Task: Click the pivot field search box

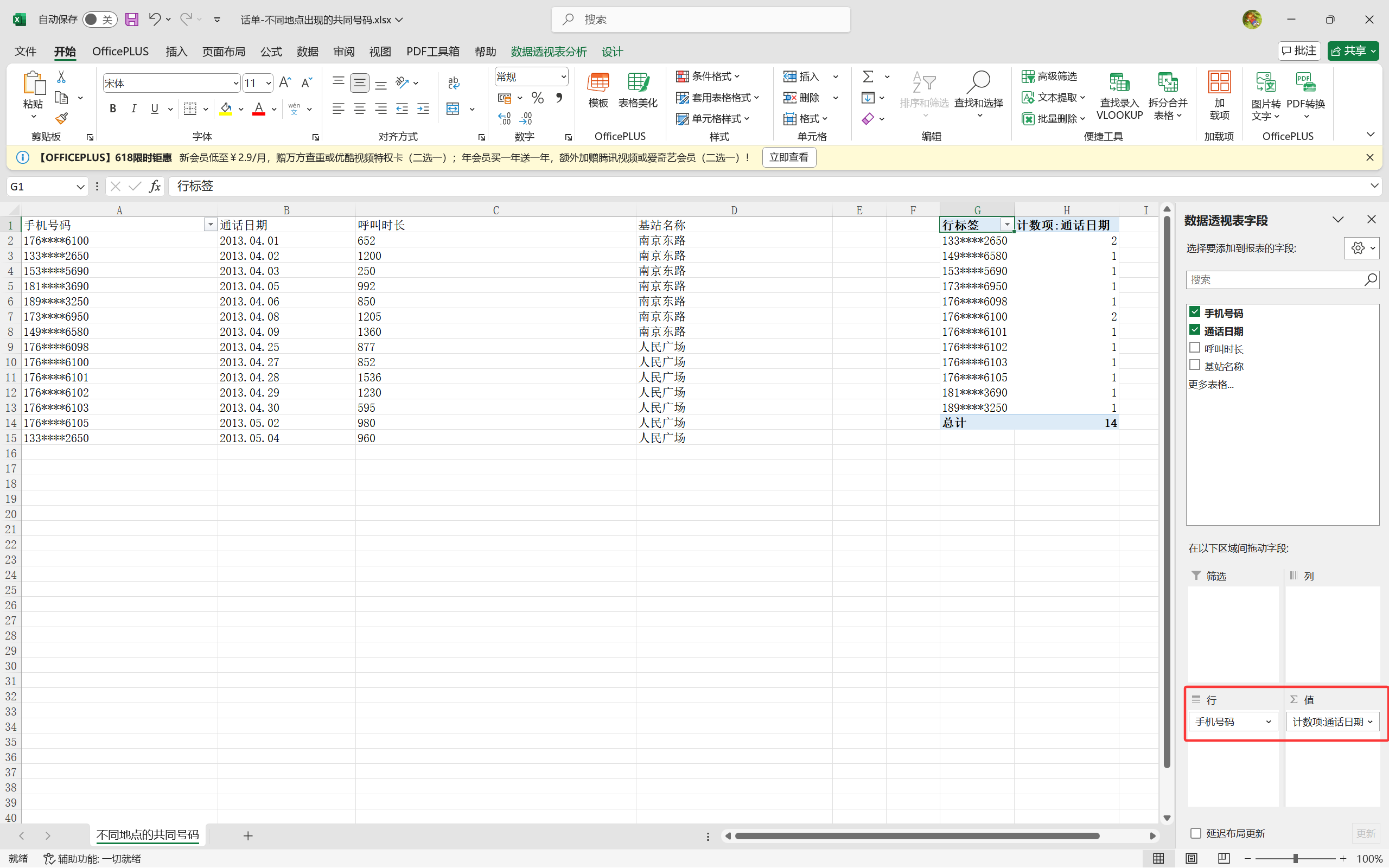Action: (x=1274, y=279)
